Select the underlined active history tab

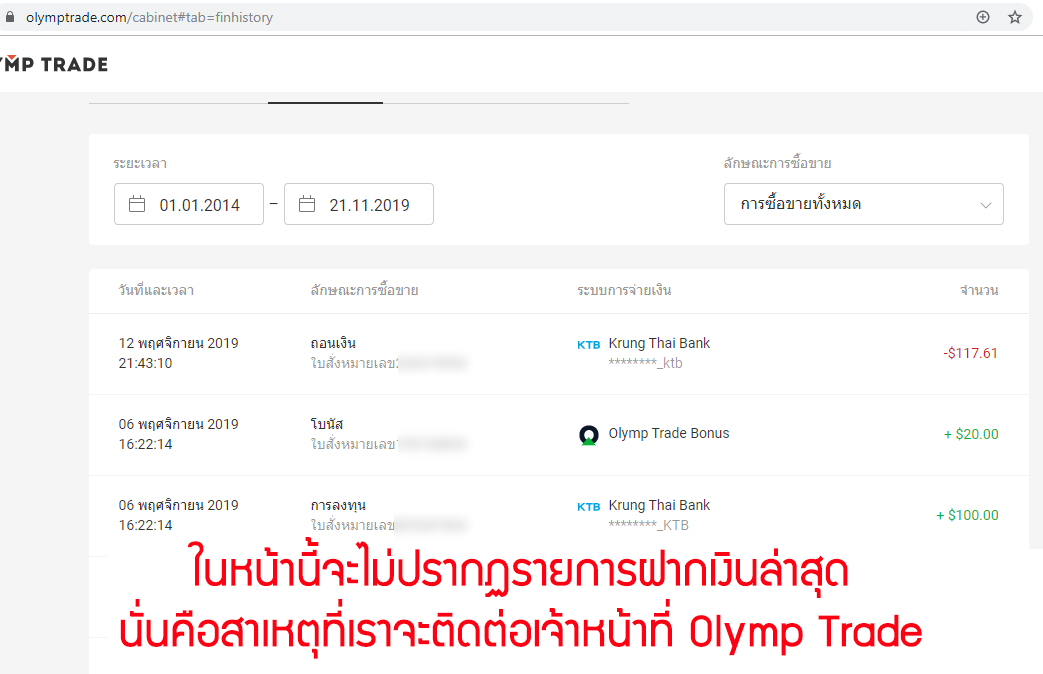pos(325,100)
